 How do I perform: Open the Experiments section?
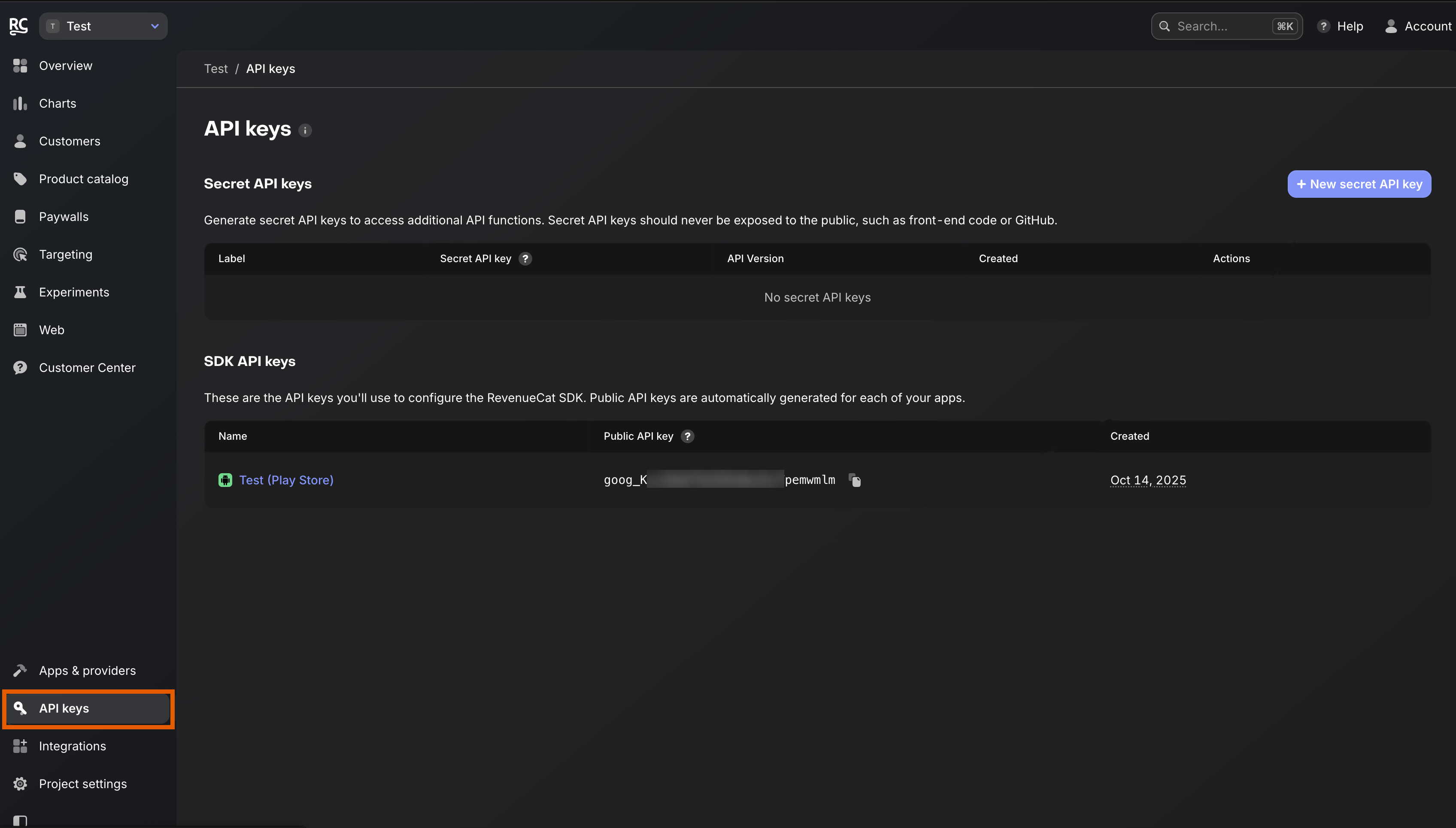point(74,292)
